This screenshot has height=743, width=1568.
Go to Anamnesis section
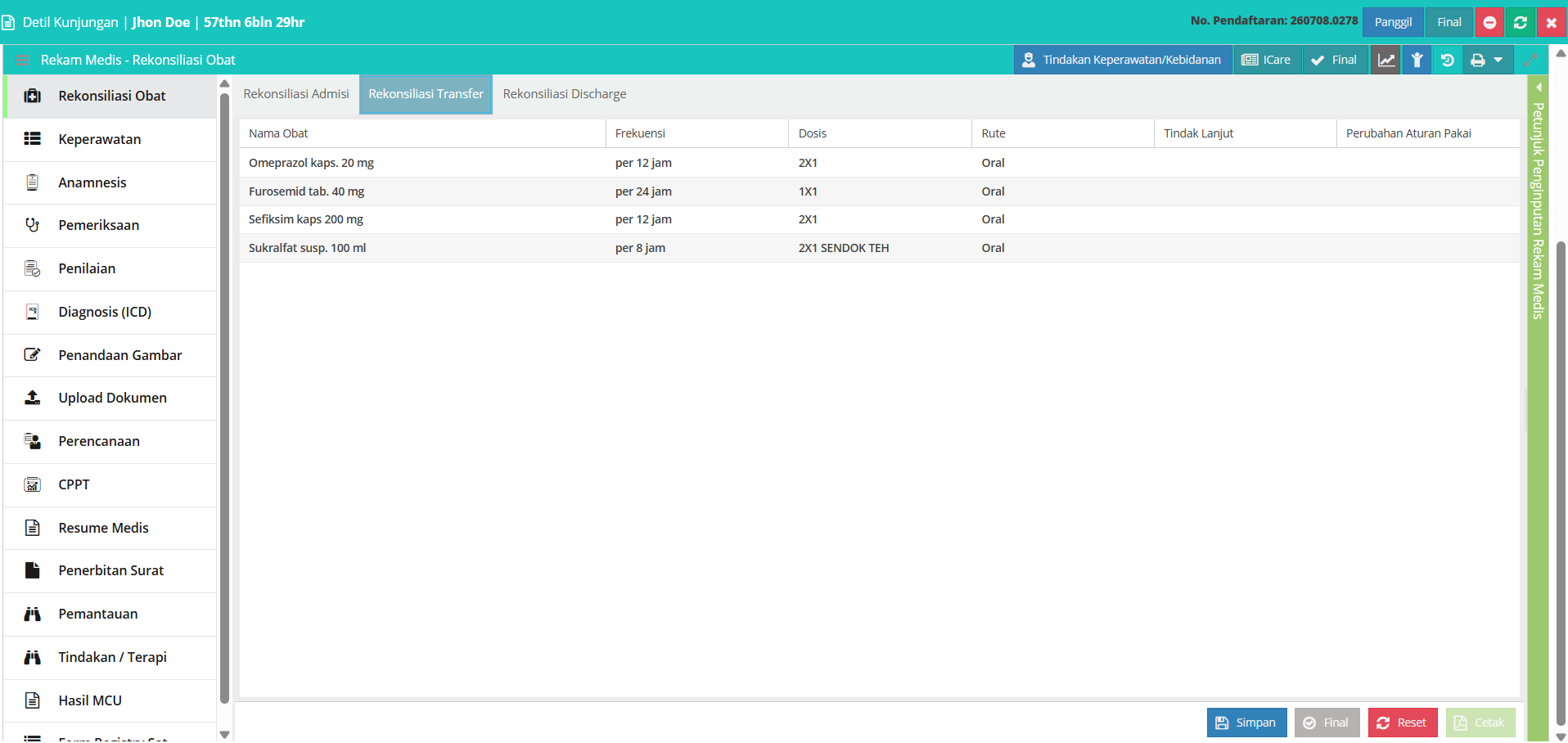click(x=110, y=182)
